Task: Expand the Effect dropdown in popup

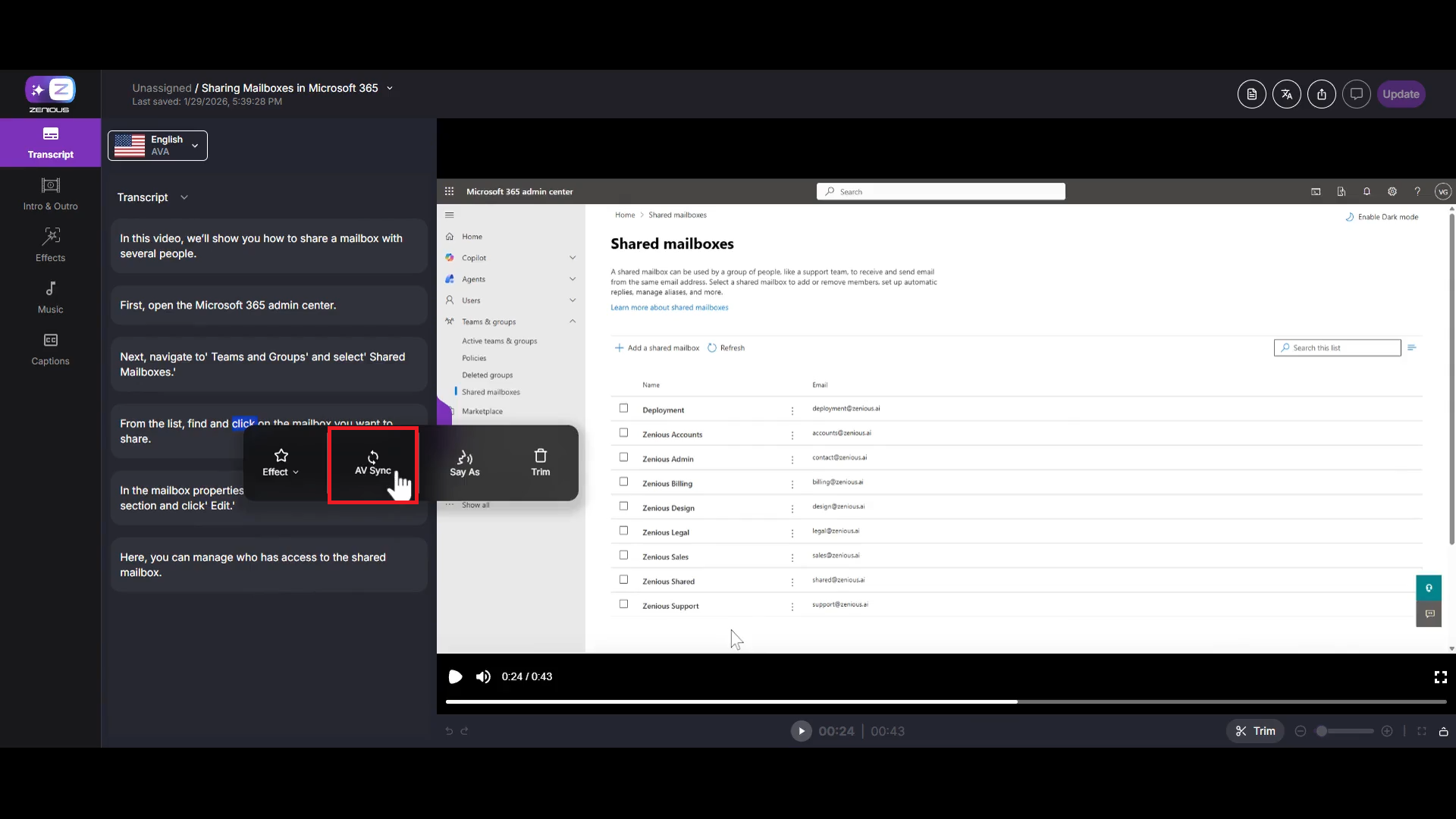Action: pyautogui.click(x=281, y=463)
